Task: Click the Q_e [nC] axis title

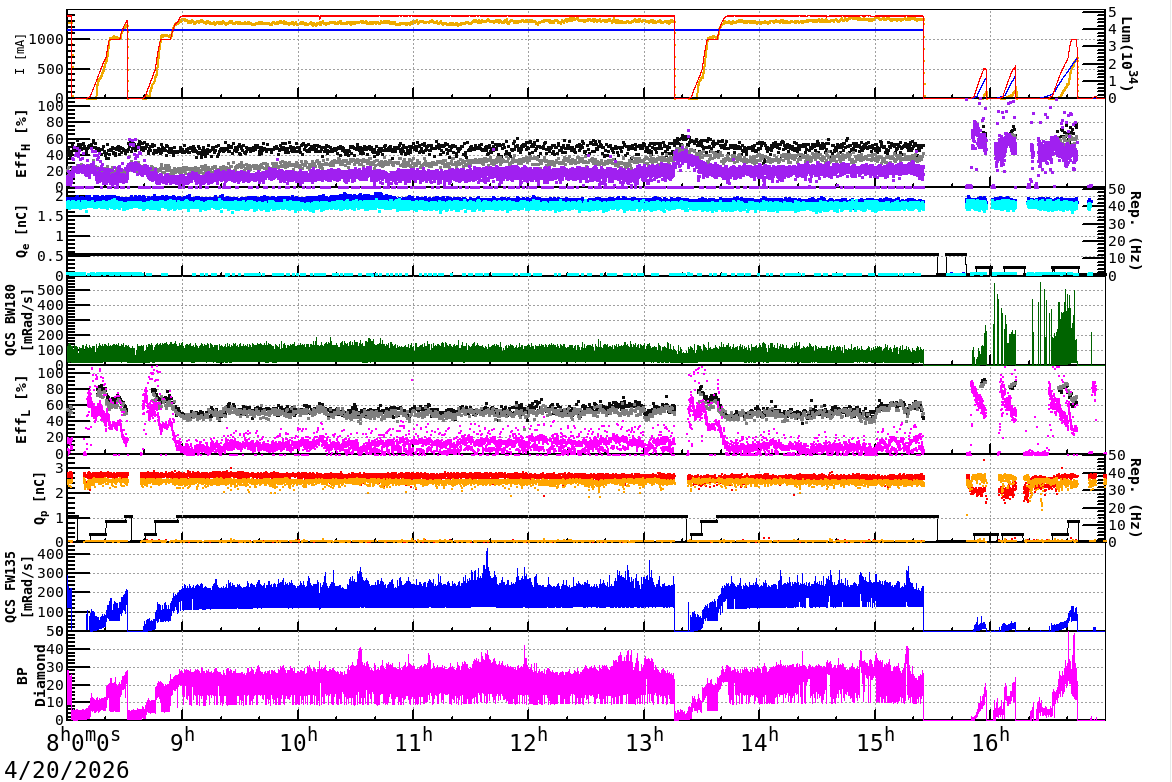Action: click(x=22, y=233)
